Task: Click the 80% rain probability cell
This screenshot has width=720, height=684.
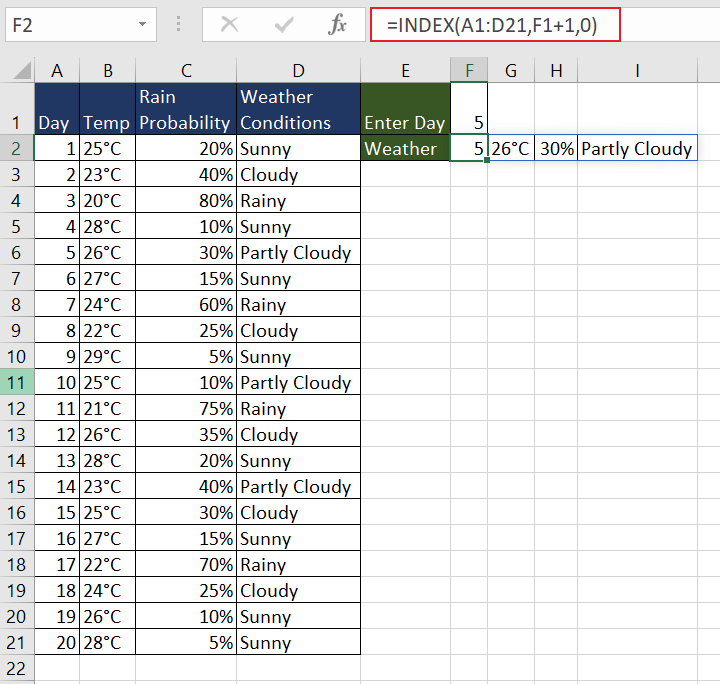Action: [185, 201]
